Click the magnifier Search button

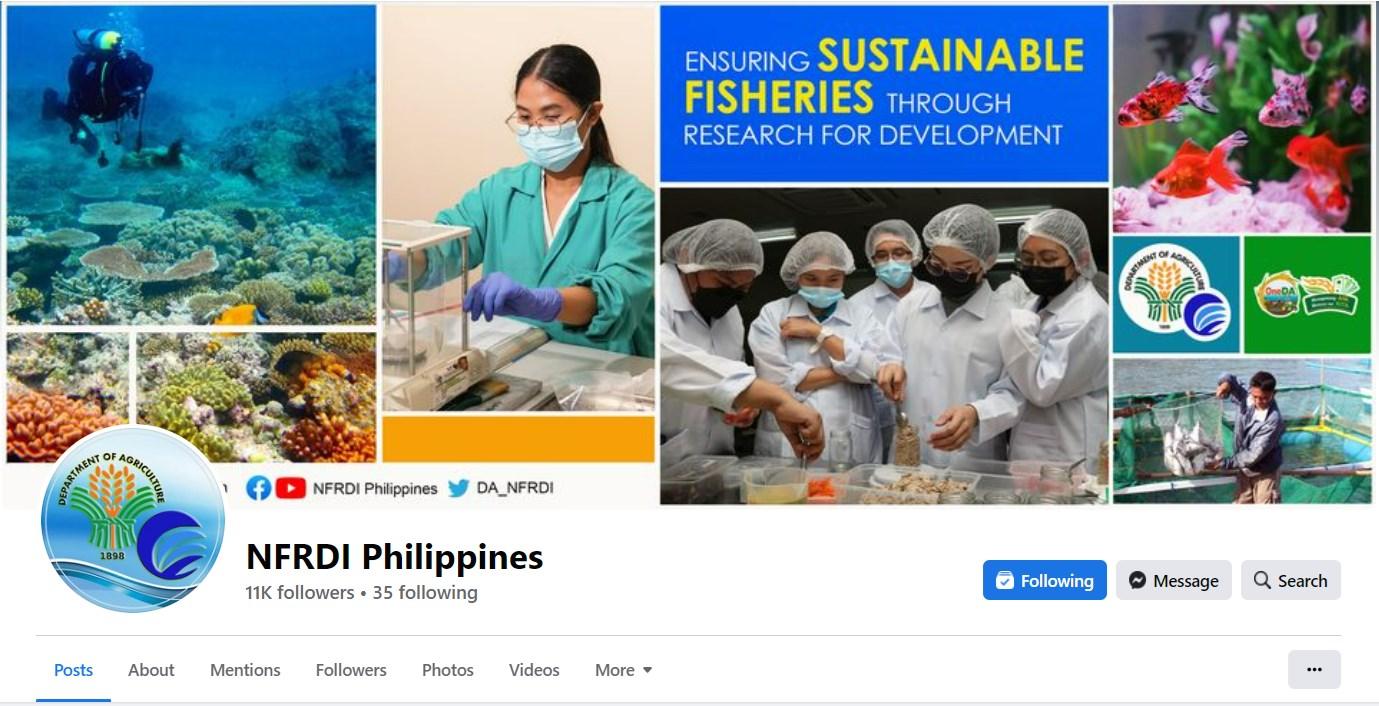click(x=1291, y=580)
